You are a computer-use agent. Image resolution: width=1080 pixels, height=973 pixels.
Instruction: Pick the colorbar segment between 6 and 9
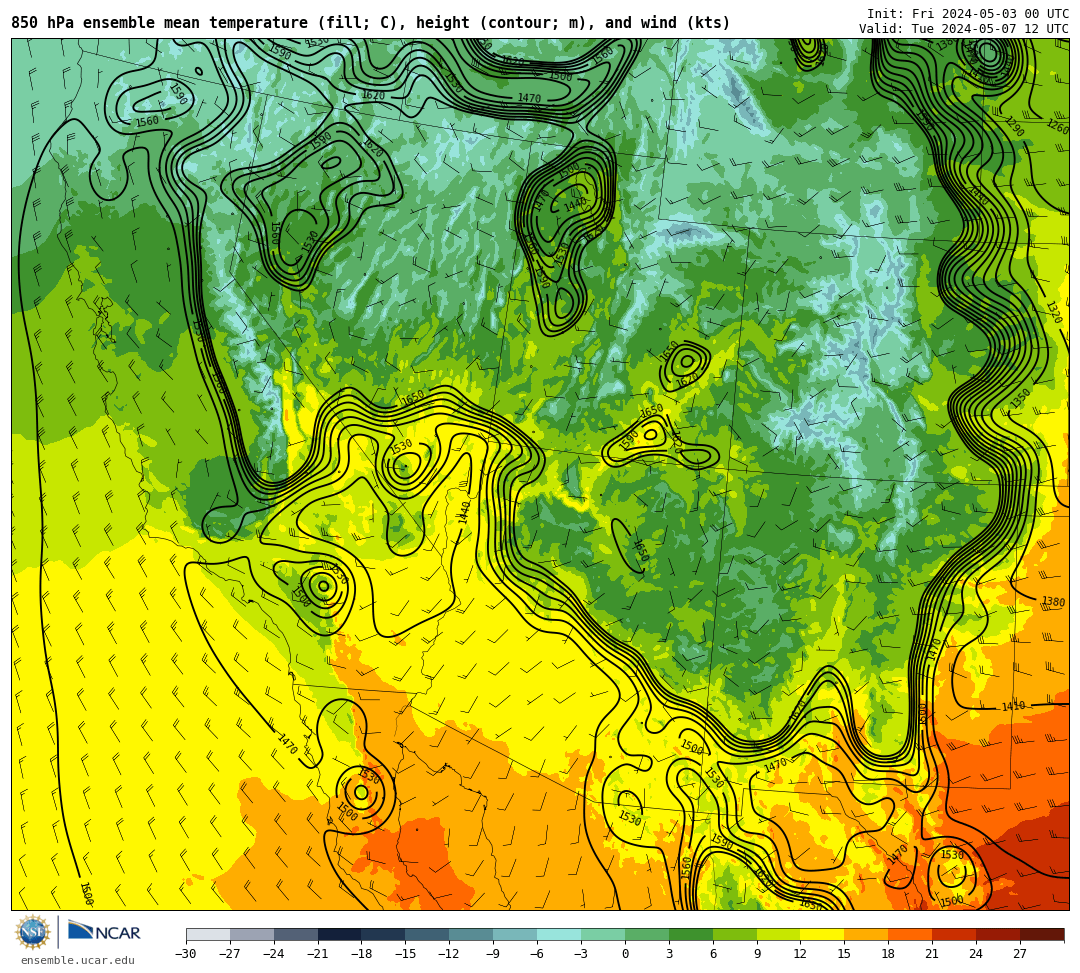(734, 934)
